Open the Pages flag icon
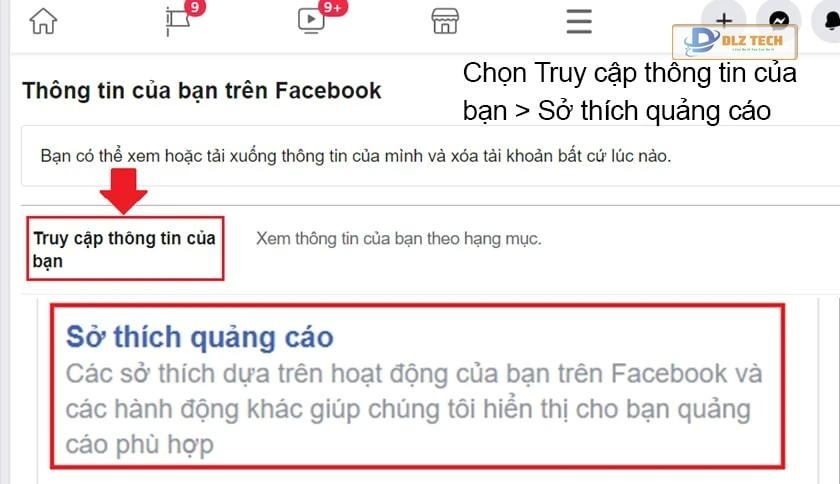 (x=178, y=23)
